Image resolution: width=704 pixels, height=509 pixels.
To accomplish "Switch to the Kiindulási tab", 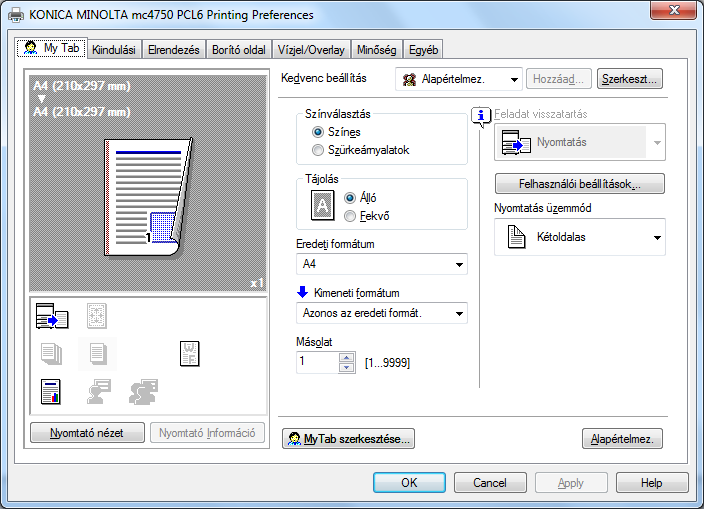I will click(x=114, y=50).
